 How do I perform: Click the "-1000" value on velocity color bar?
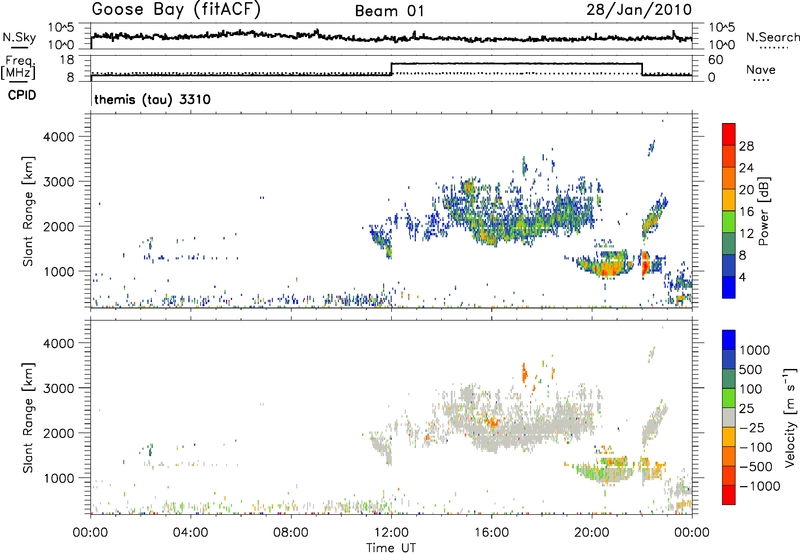(x=760, y=486)
